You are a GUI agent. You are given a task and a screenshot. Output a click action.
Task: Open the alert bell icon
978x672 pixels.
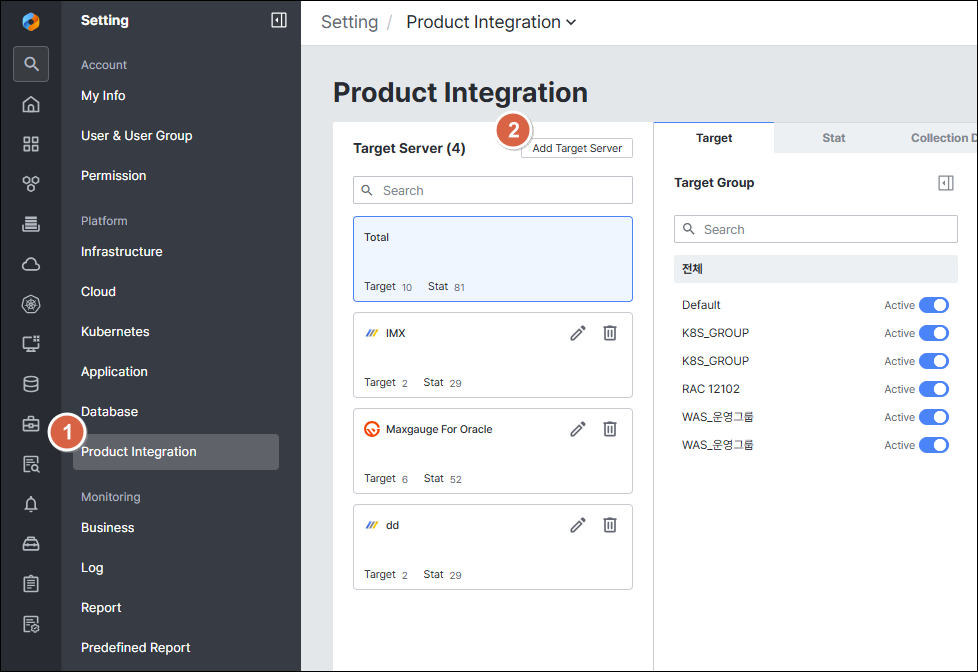[31, 504]
